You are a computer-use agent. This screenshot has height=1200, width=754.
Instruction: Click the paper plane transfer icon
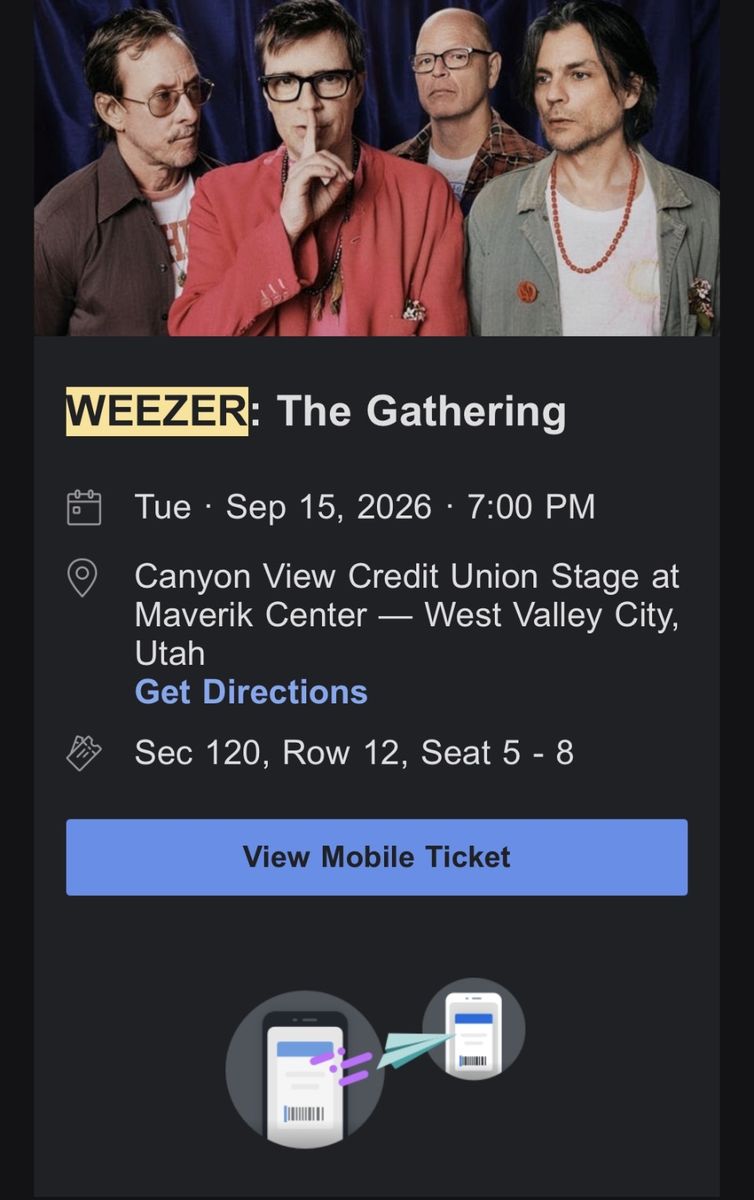click(411, 1048)
